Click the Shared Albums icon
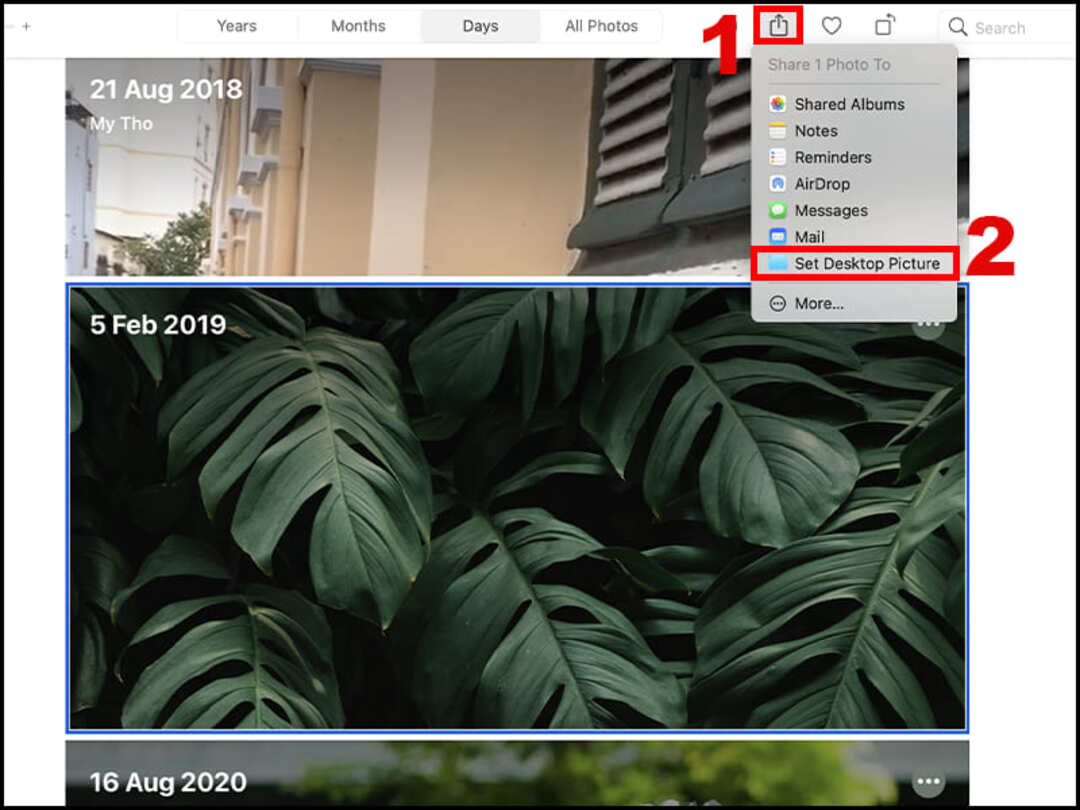1080x810 pixels. [x=778, y=104]
